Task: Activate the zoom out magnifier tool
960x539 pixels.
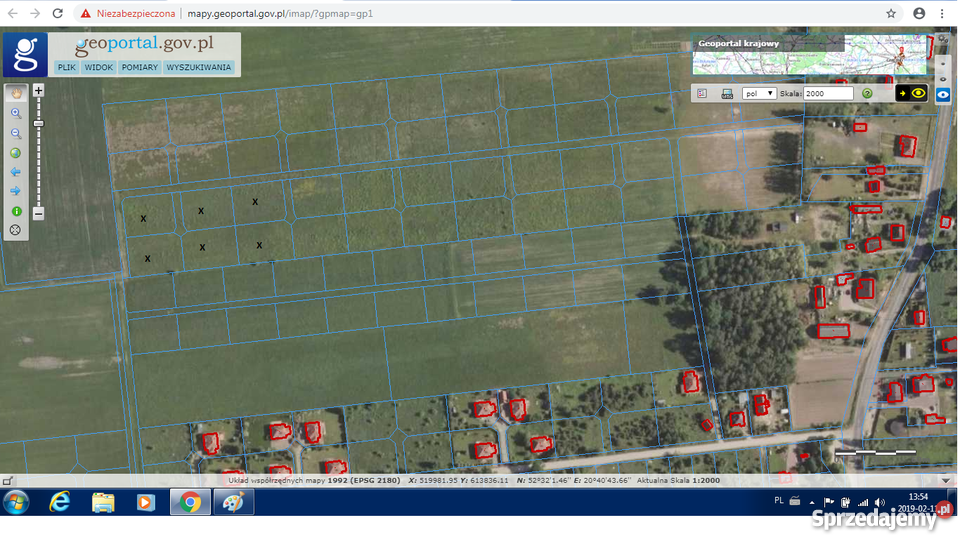Action: (x=16, y=133)
